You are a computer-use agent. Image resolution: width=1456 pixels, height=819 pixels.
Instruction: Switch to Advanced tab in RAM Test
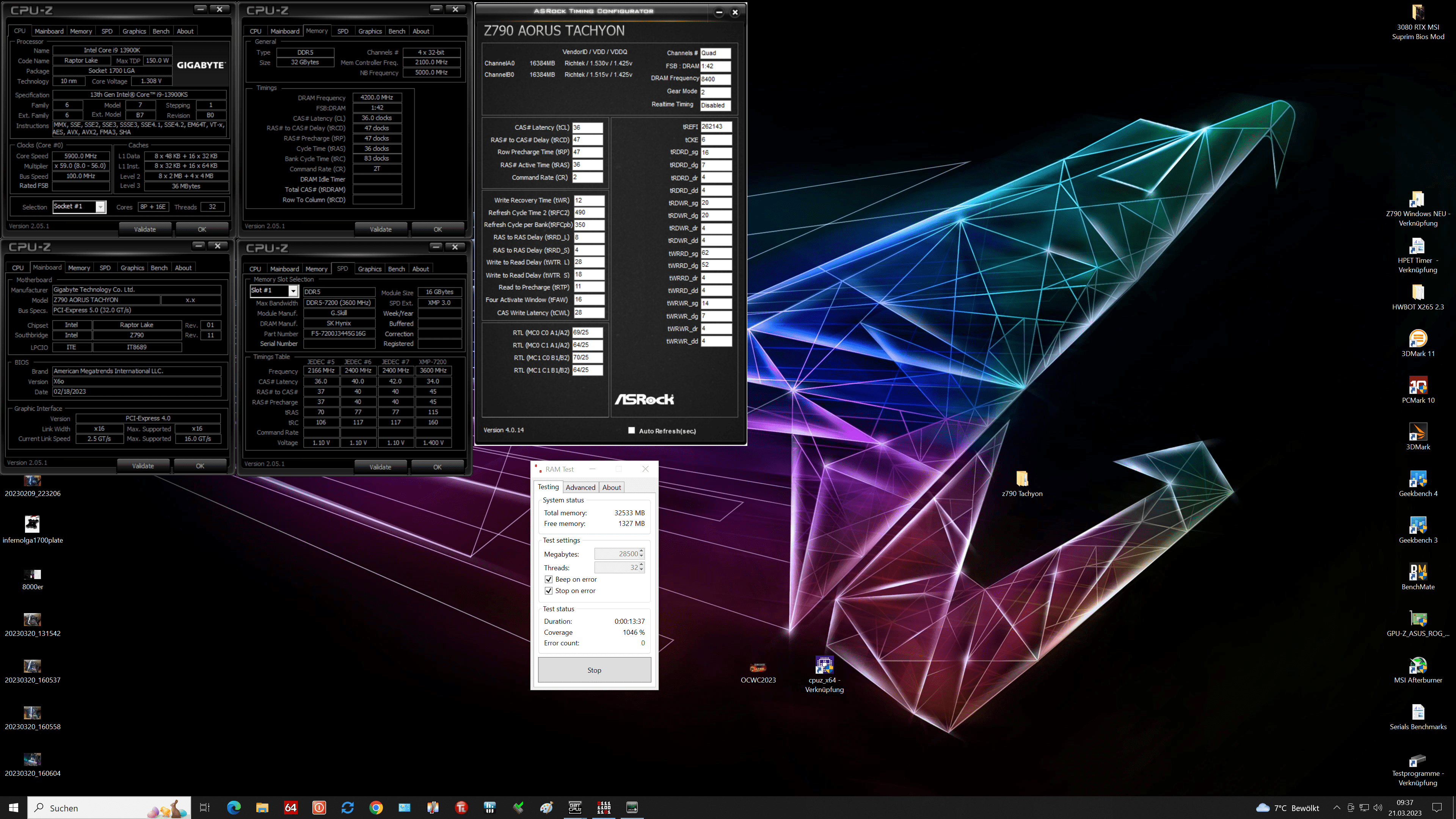click(x=581, y=486)
